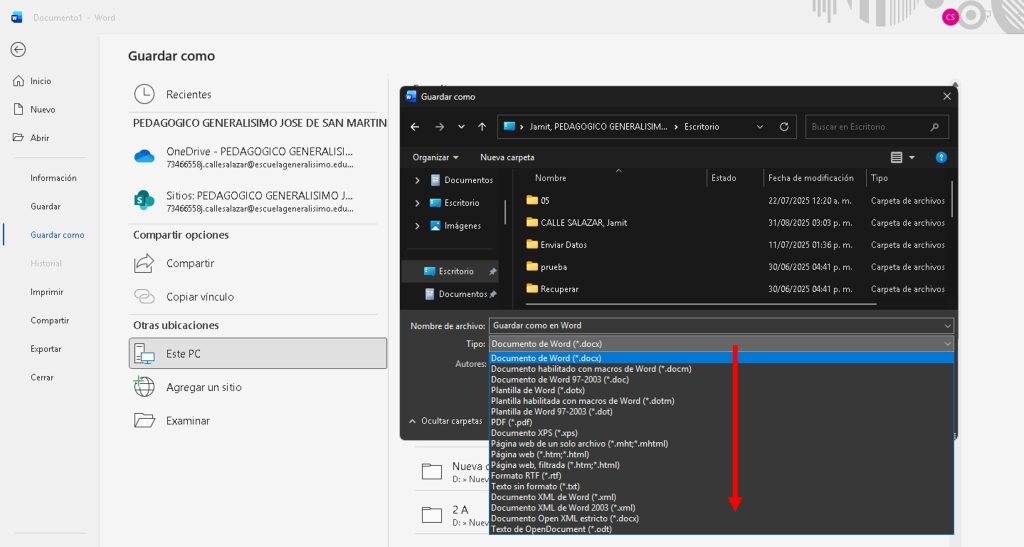Expand the Documentos tree node
Image resolution: width=1024 pixels, height=547 pixels.
418,180
